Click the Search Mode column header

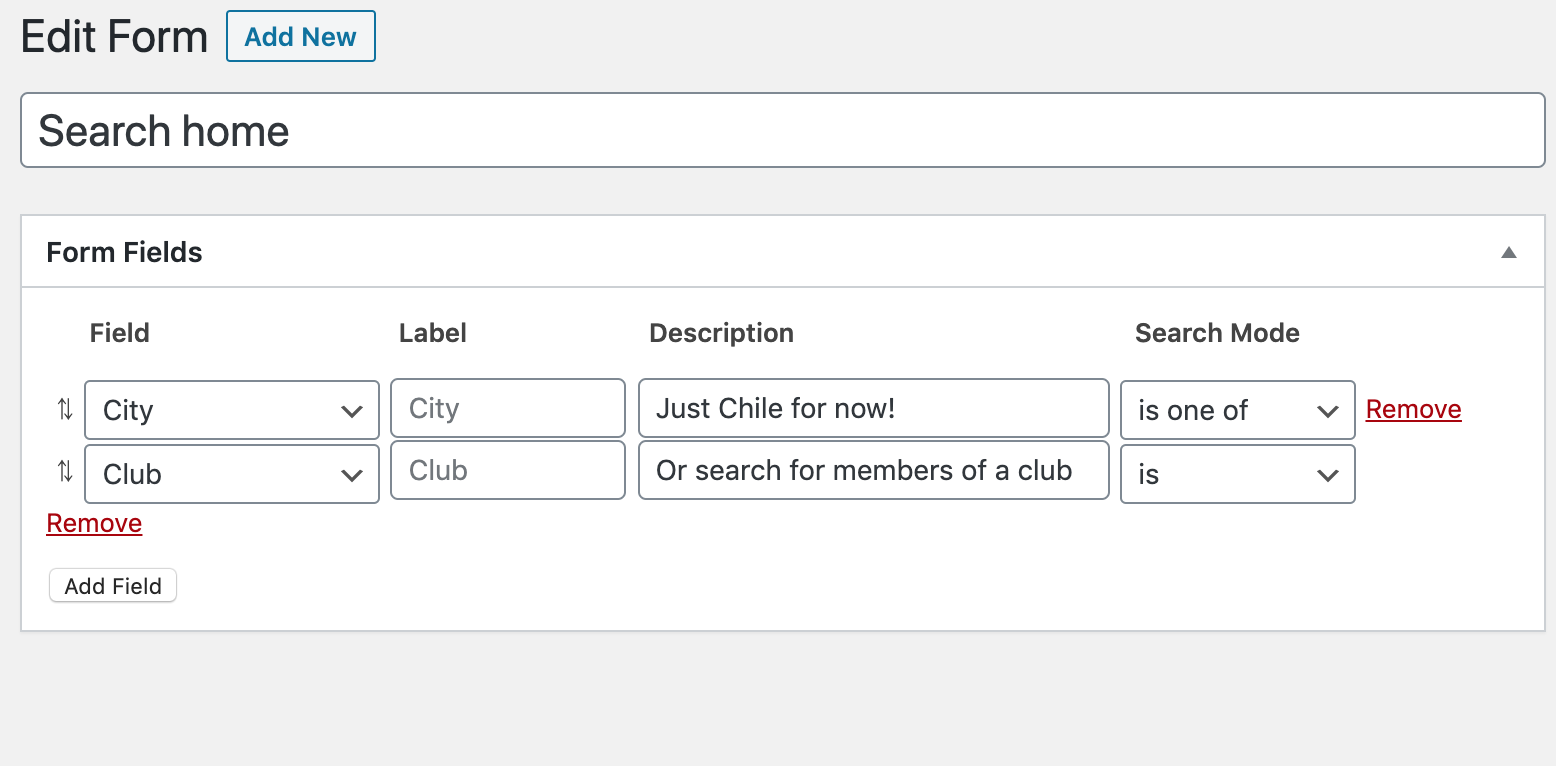pyautogui.click(x=1217, y=333)
